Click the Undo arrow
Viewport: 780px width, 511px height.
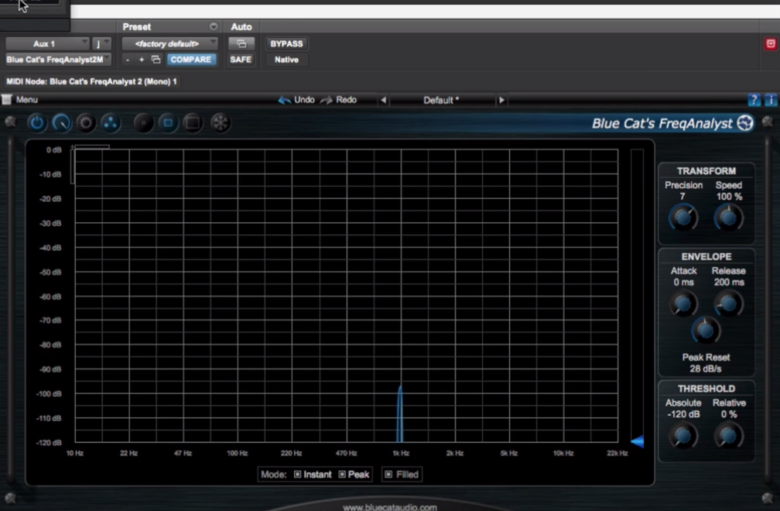pyautogui.click(x=285, y=100)
